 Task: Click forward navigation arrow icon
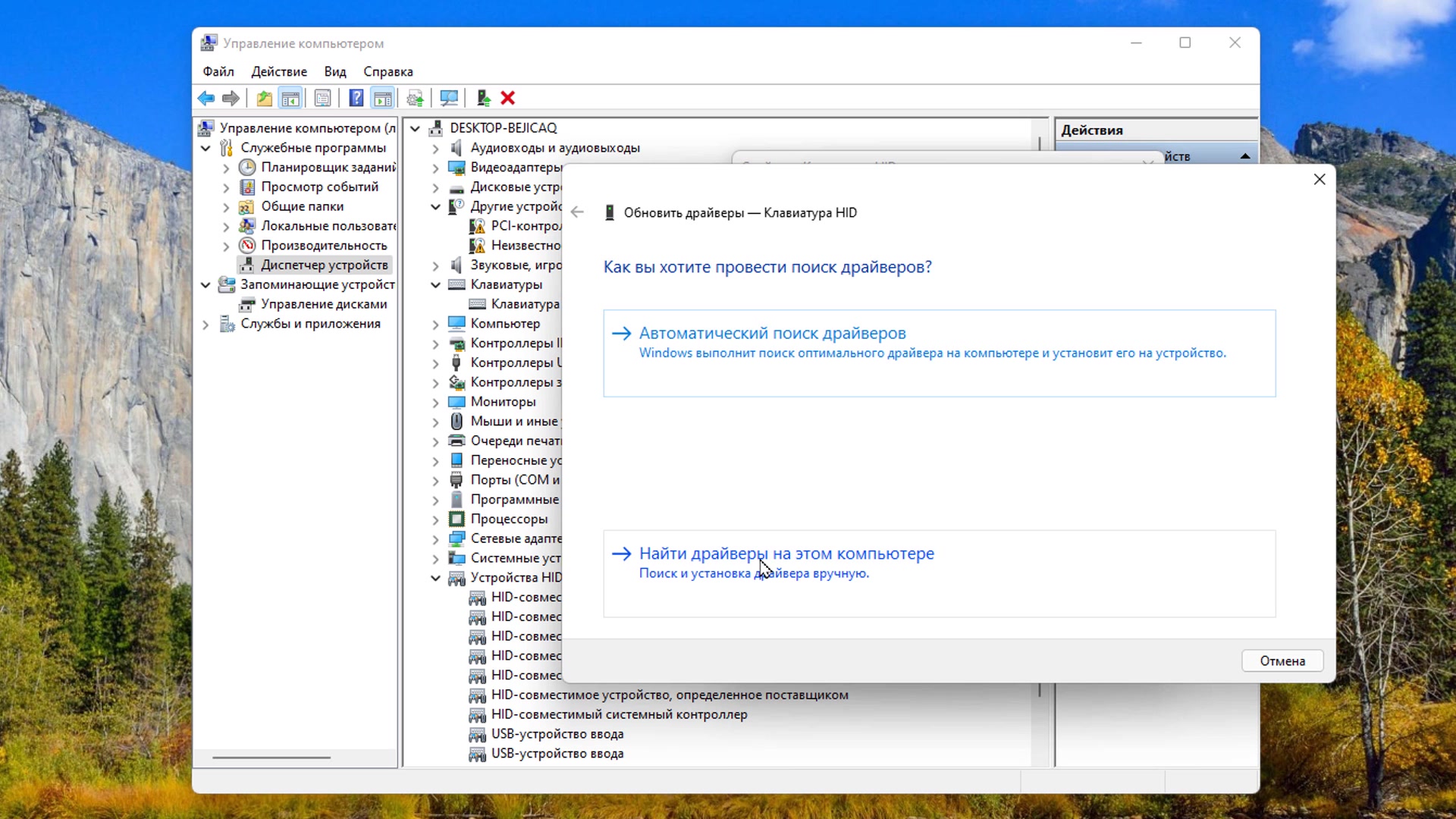(x=230, y=97)
